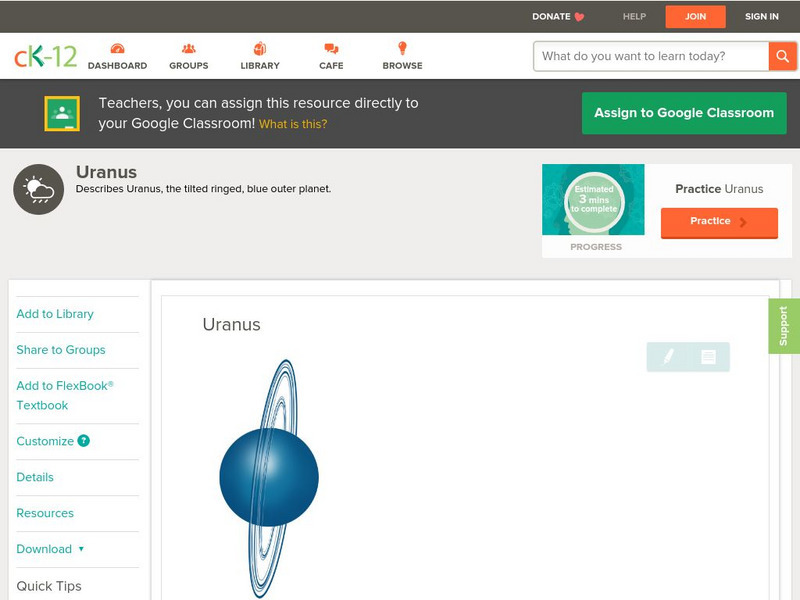
Task: Click the Uranus page title heading
Action: coord(106,172)
